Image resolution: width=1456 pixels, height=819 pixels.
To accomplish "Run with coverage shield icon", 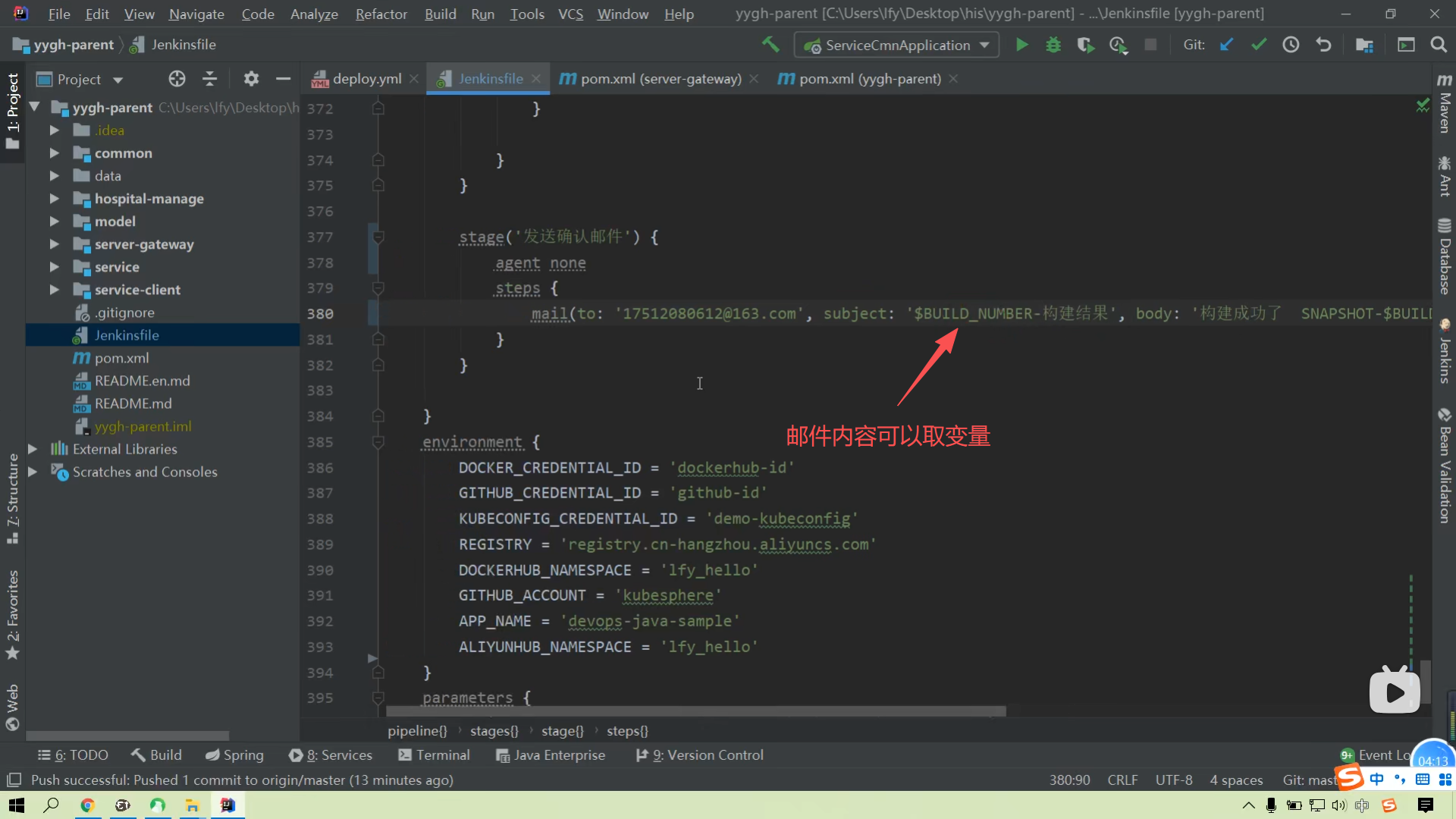I will coord(1086,45).
